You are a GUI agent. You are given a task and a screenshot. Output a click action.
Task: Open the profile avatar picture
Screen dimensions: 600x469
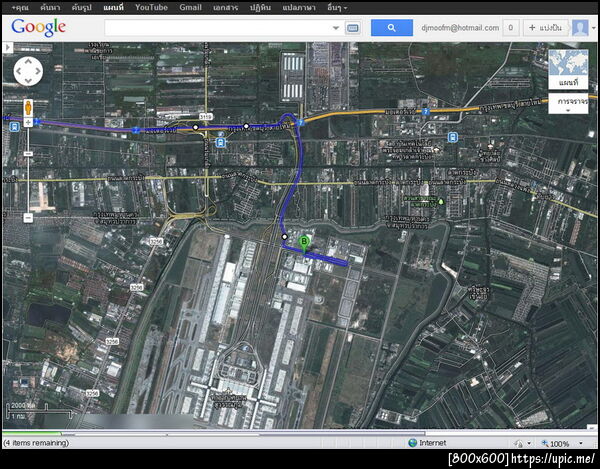tap(580, 28)
